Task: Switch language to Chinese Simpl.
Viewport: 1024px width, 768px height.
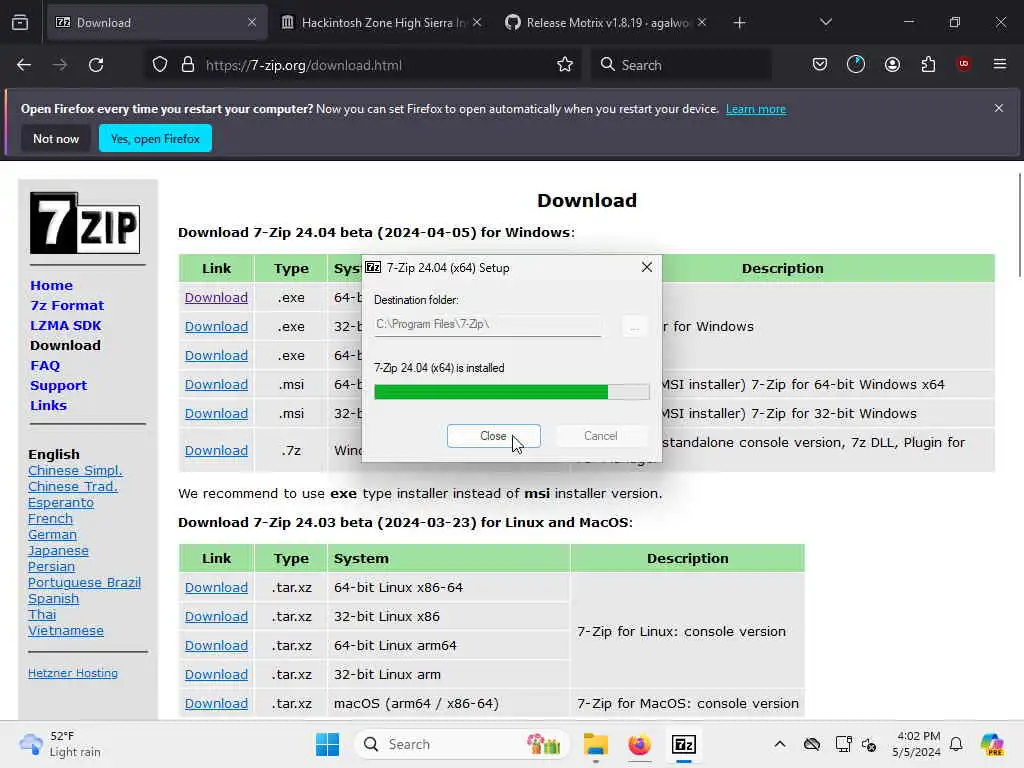Action: [x=75, y=470]
